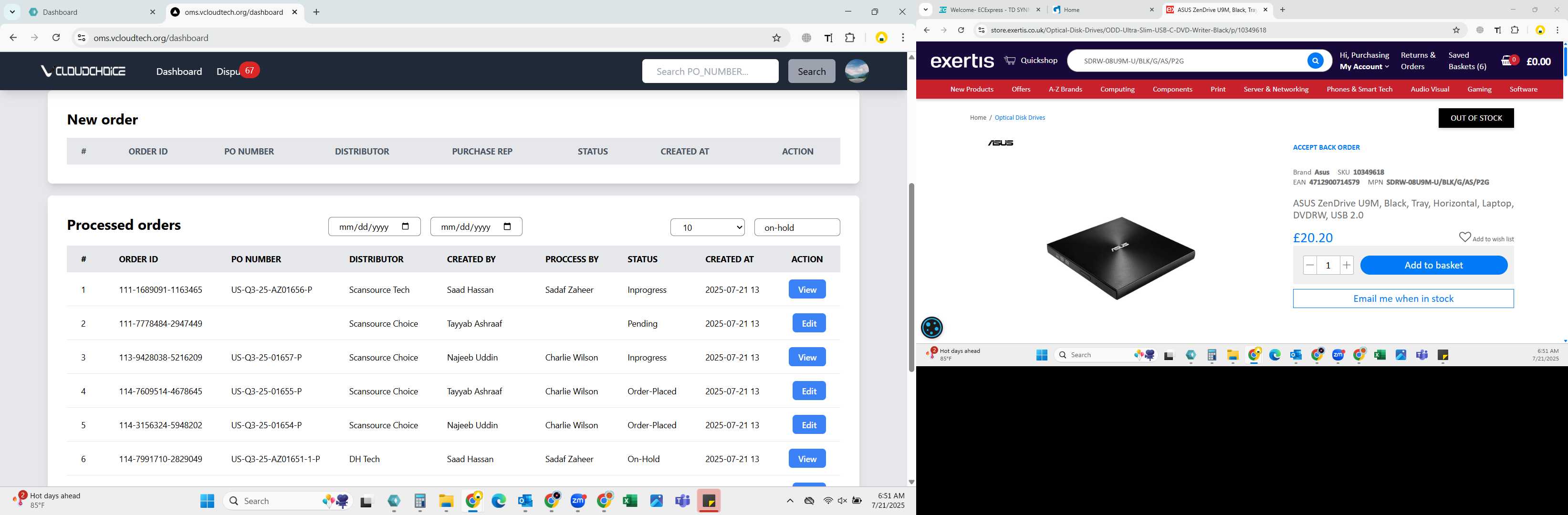
Task: Click the Exertis search magnifier button
Action: tap(1315, 61)
